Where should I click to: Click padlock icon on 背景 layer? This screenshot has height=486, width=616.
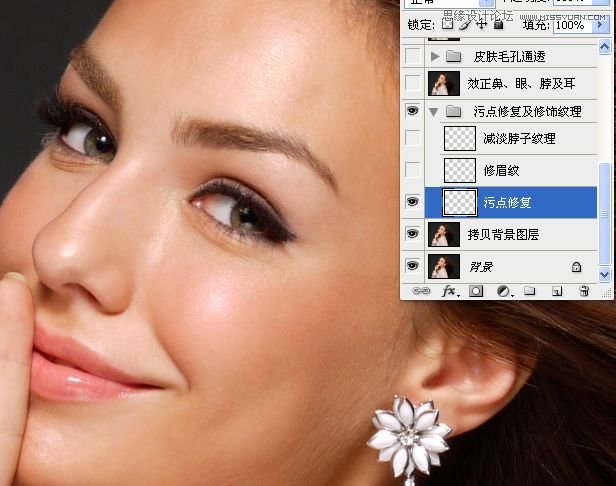(576, 267)
